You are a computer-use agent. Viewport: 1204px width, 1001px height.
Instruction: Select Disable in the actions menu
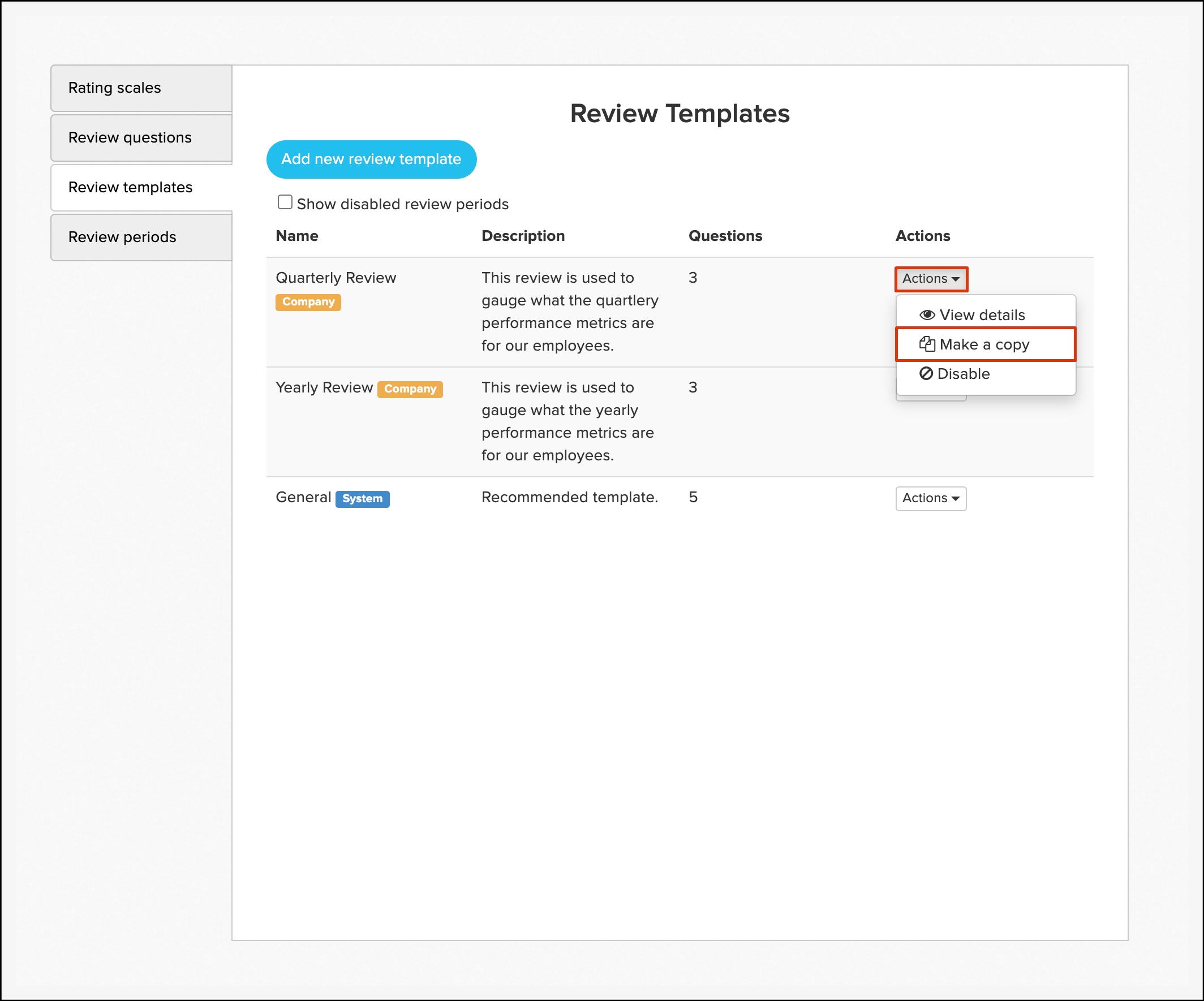(x=963, y=374)
